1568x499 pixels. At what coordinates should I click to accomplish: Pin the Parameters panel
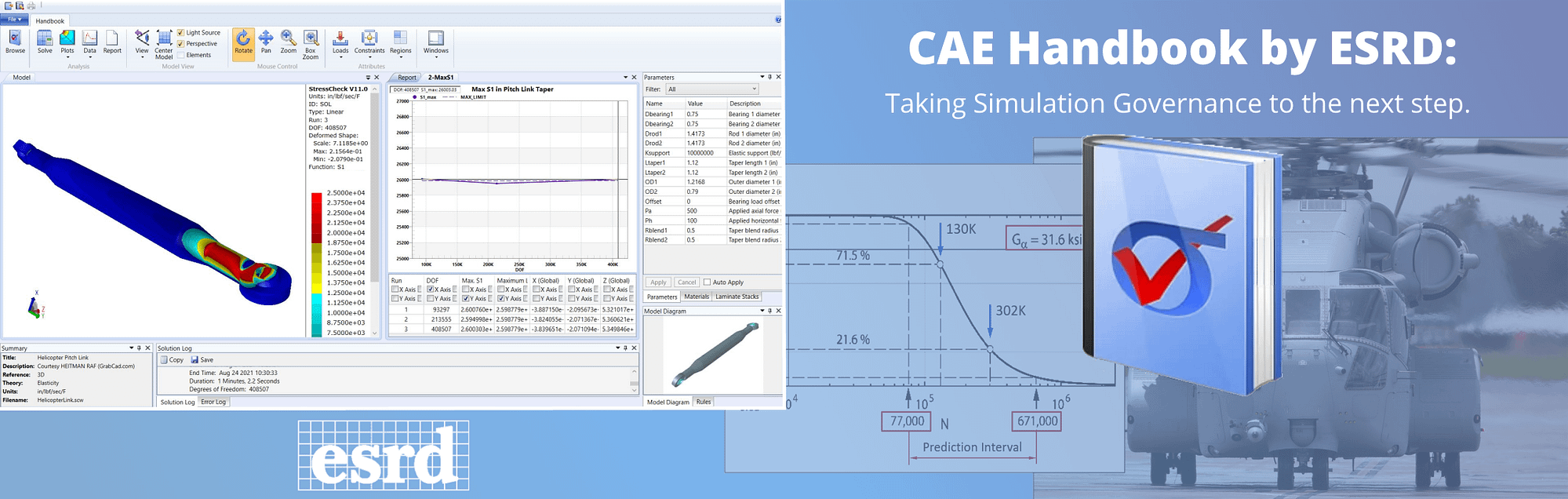769,77
